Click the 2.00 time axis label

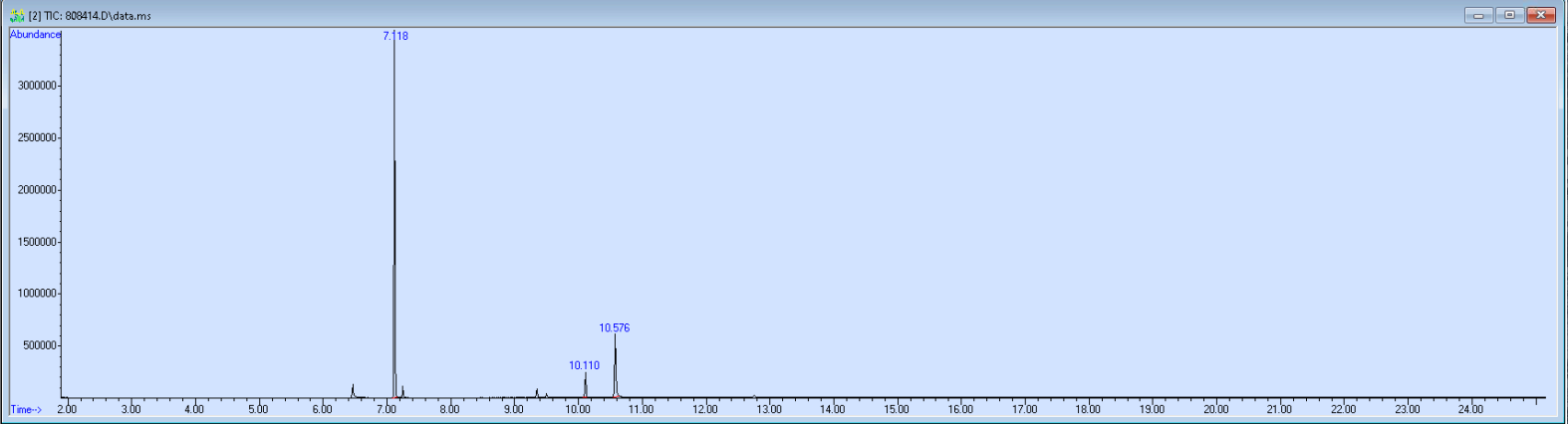67,409
